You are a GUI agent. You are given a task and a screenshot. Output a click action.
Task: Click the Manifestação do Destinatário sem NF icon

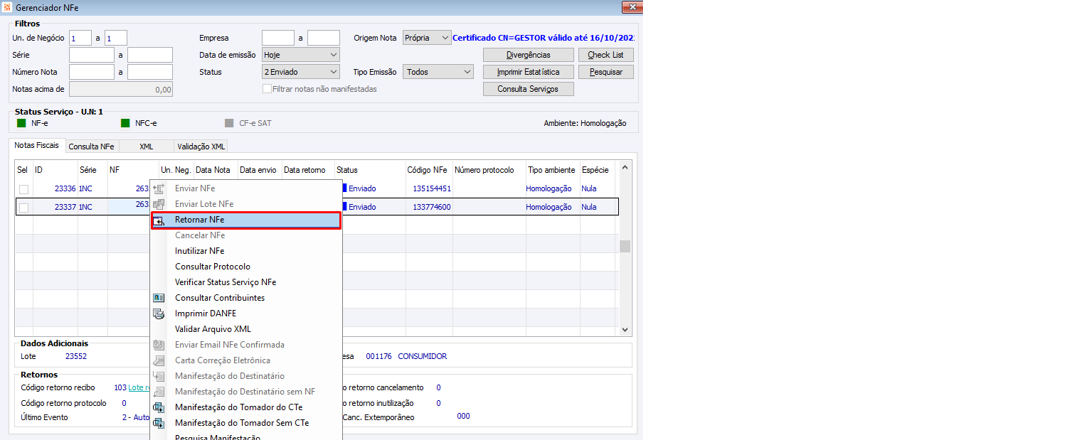pos(159,391)
